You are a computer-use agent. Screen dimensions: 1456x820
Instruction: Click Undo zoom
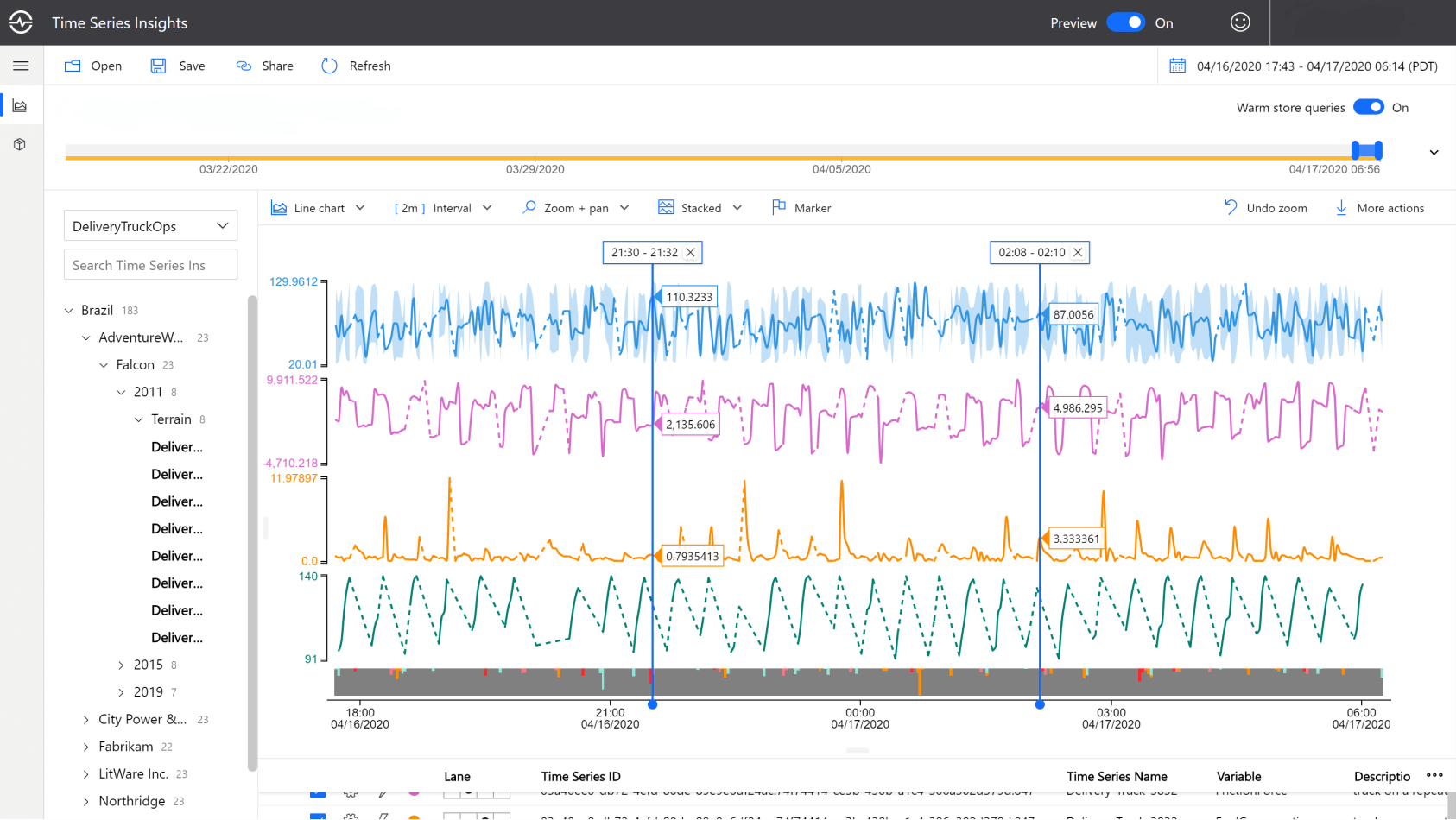[1265, 208]
